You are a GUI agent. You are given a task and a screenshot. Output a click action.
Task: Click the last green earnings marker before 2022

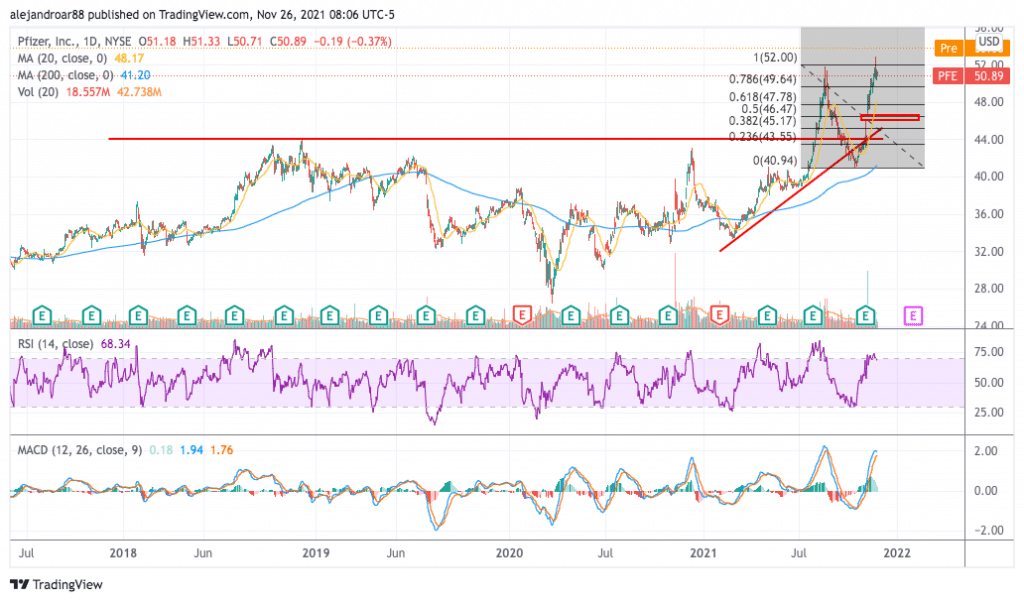coord(865,316)
